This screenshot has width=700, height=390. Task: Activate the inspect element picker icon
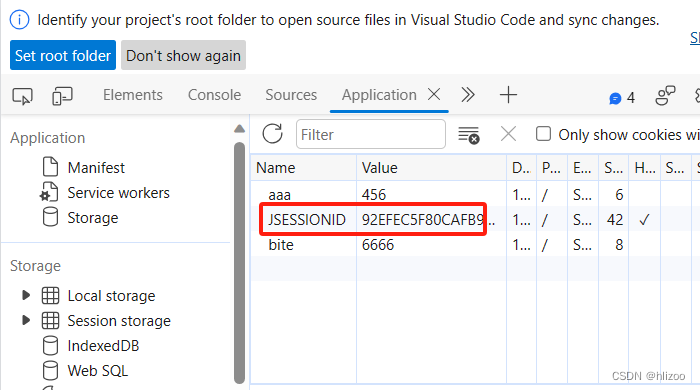coord(22,95)
